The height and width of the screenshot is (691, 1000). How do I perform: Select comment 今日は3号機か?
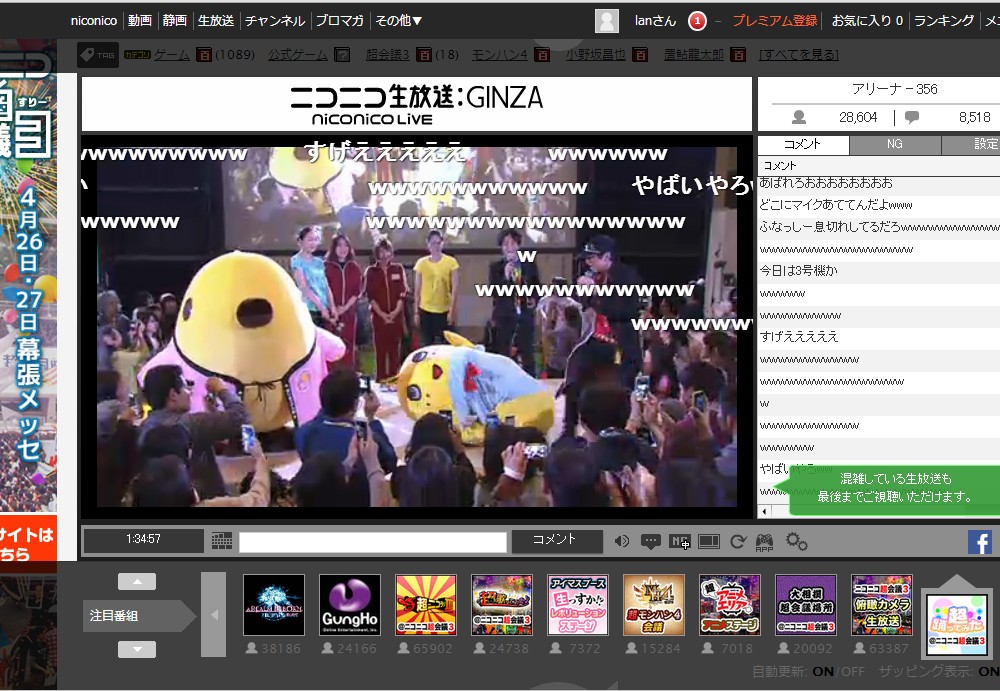click(x=878, y=271)
